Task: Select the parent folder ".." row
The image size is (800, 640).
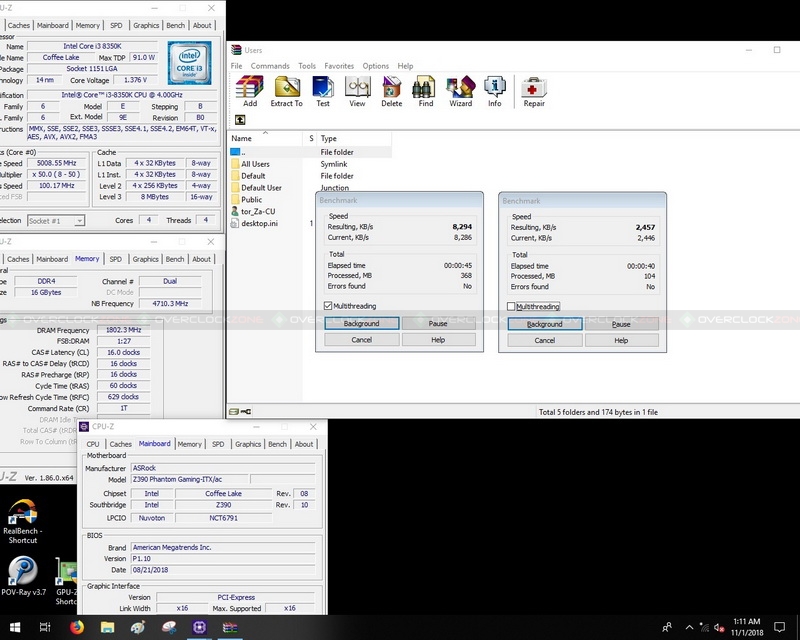Action: coord(310,152)
